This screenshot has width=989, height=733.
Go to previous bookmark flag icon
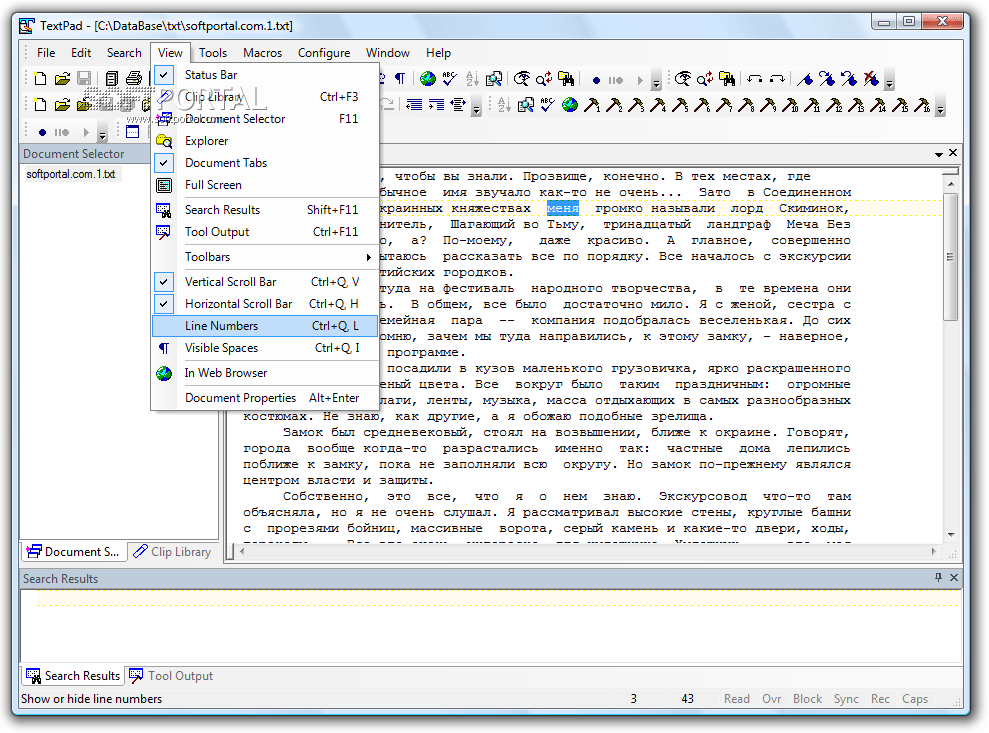pyautogui.click(x=849, y=79)
